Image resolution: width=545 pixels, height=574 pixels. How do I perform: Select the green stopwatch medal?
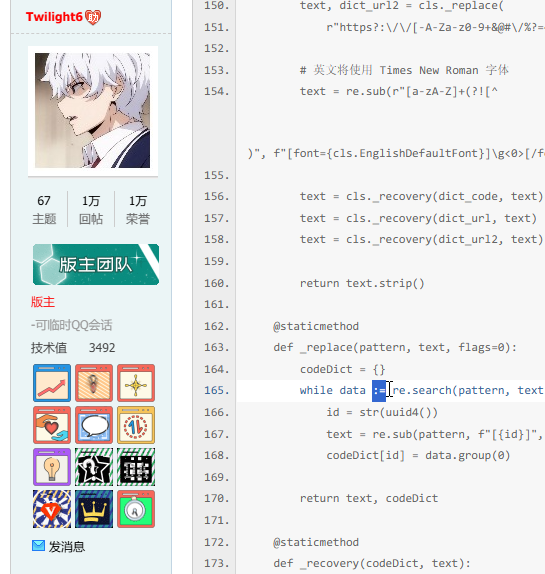point(136,509)
